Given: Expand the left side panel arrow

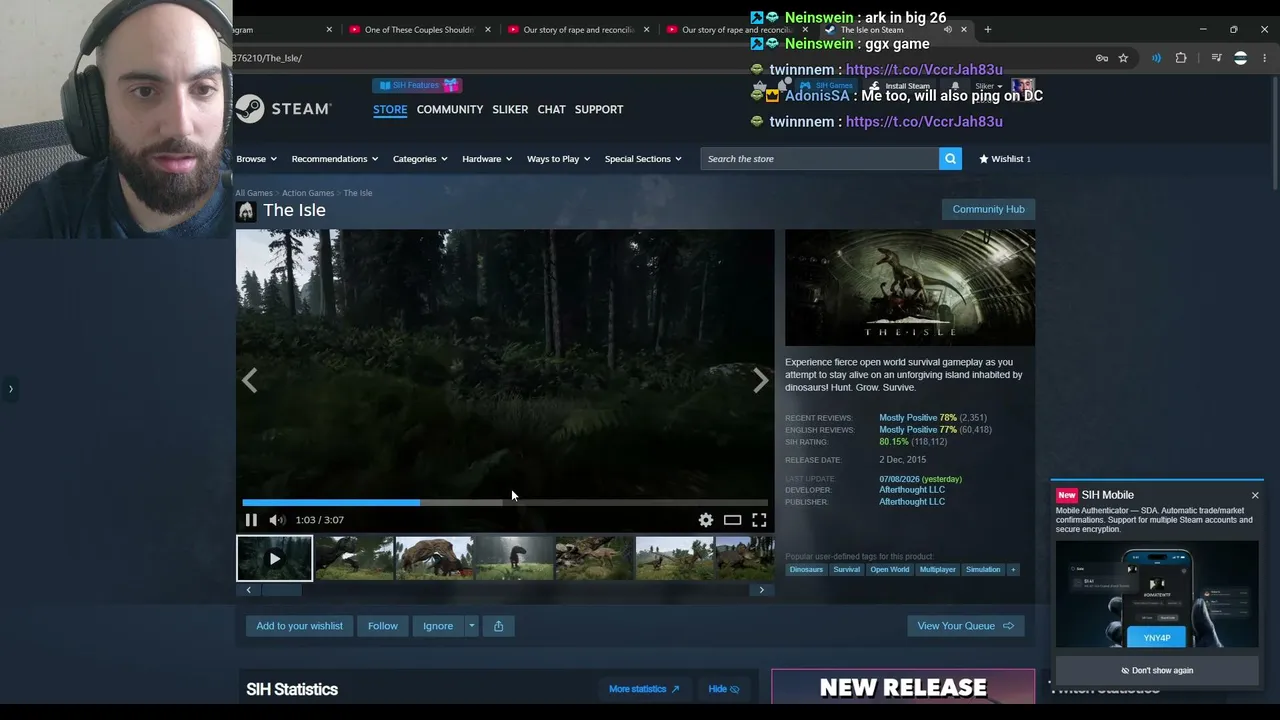Looking at the screenshot, I should click(10, 388).
